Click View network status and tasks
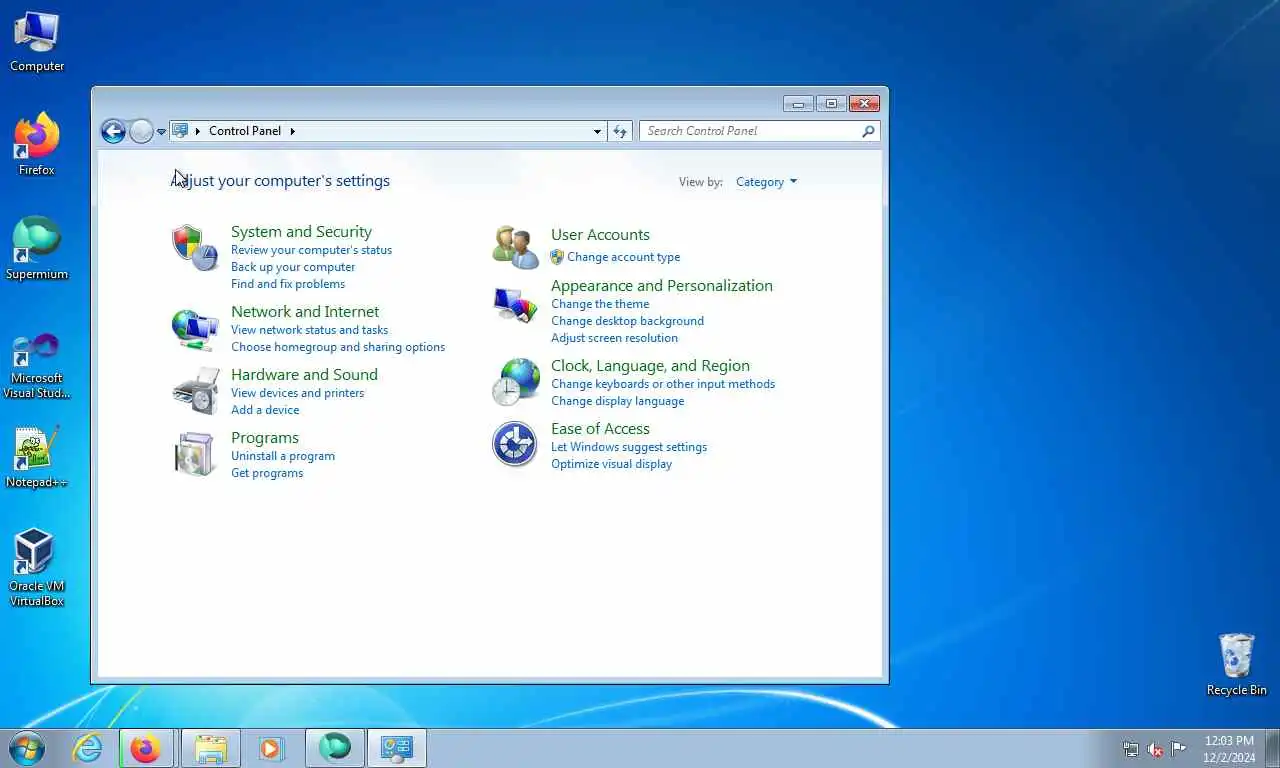Image resolution: width=1280 pixels, height=768 pixels. (309, 330)
